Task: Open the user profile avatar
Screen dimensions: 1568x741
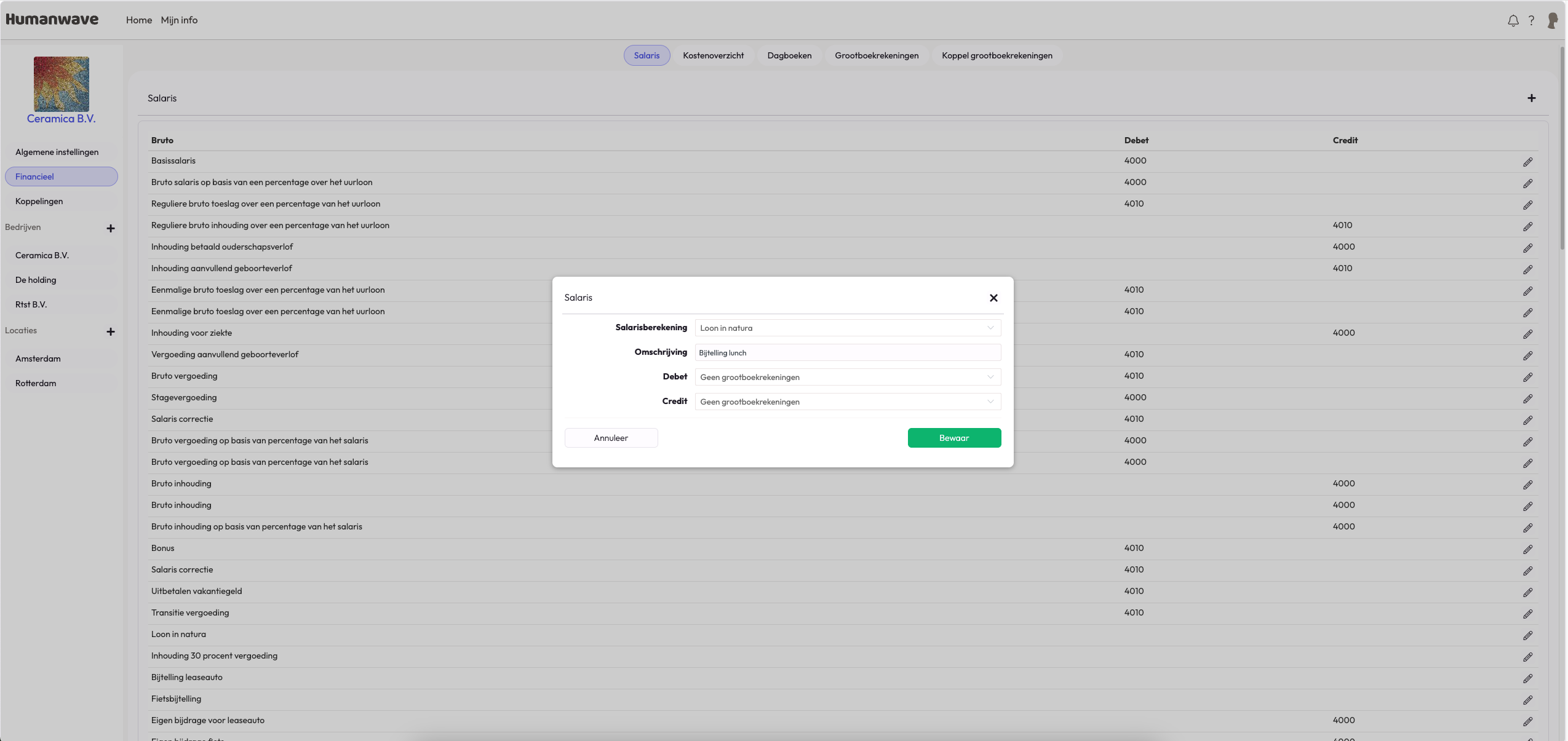Action: pyautogui.click(x=1552, y=21)
